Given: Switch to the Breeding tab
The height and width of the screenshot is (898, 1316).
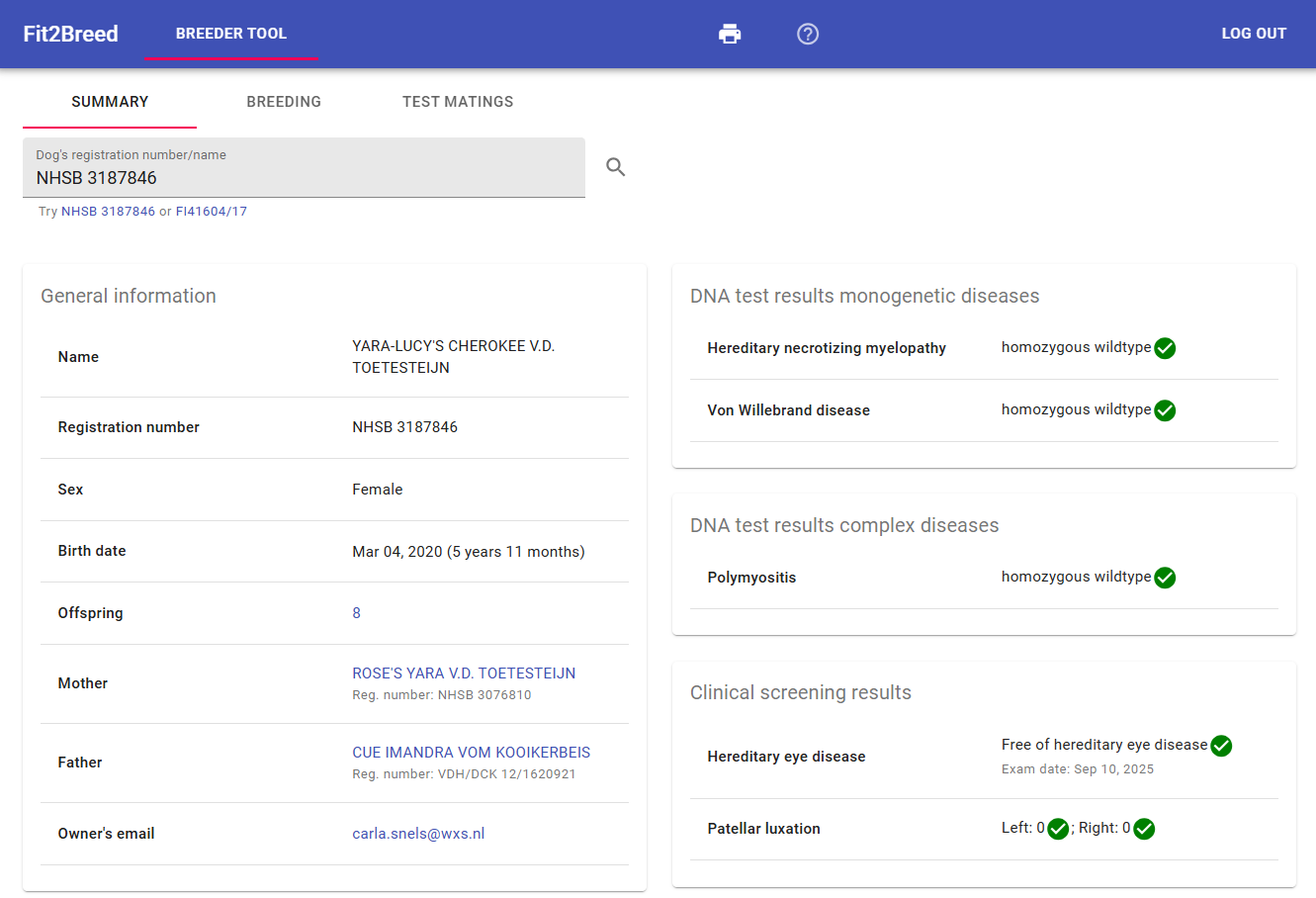Looking at the screenshot, I should click(x=284, y=102).
